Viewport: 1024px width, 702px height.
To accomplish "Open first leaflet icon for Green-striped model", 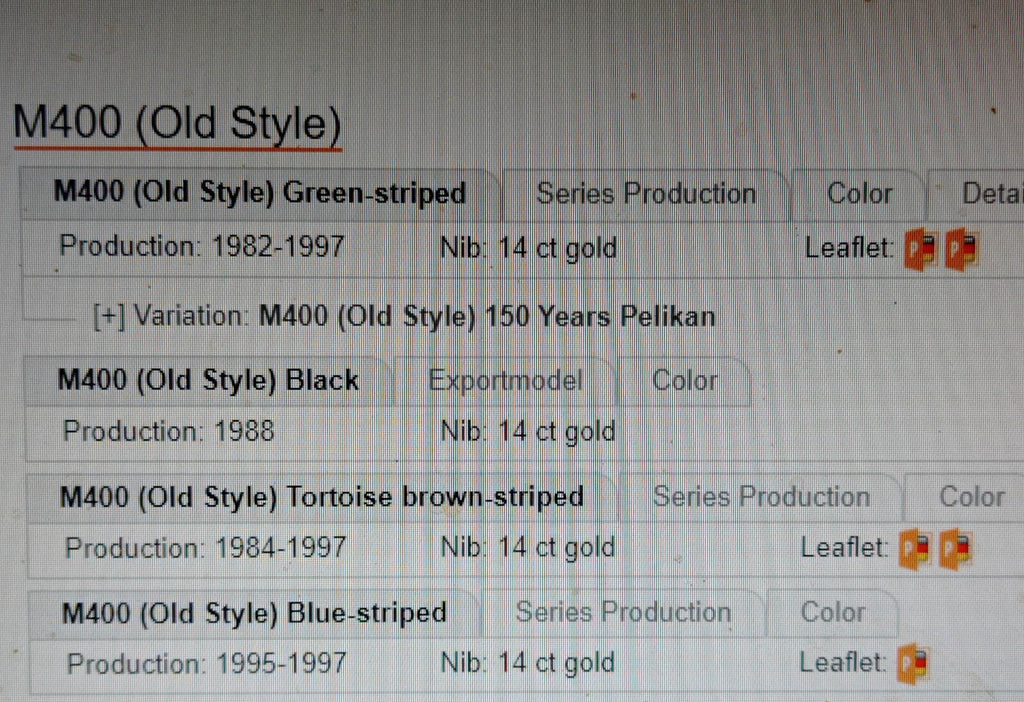I will (x=920, y=250).
